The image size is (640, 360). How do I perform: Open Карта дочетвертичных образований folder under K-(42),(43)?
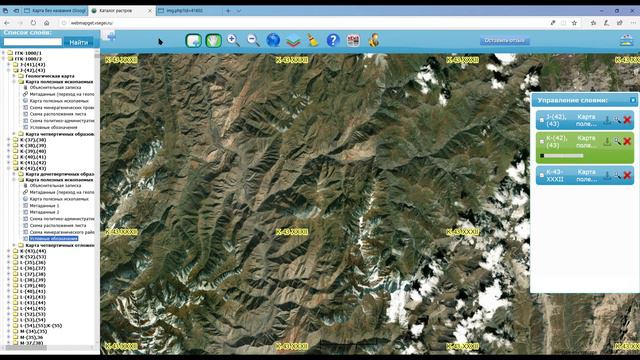click(x=60, y=174)
